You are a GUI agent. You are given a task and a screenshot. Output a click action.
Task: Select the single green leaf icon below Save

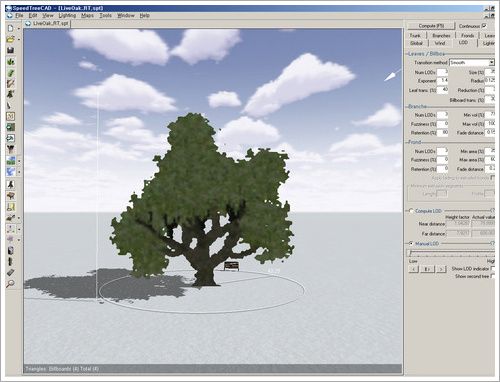(x=11, y=73)
